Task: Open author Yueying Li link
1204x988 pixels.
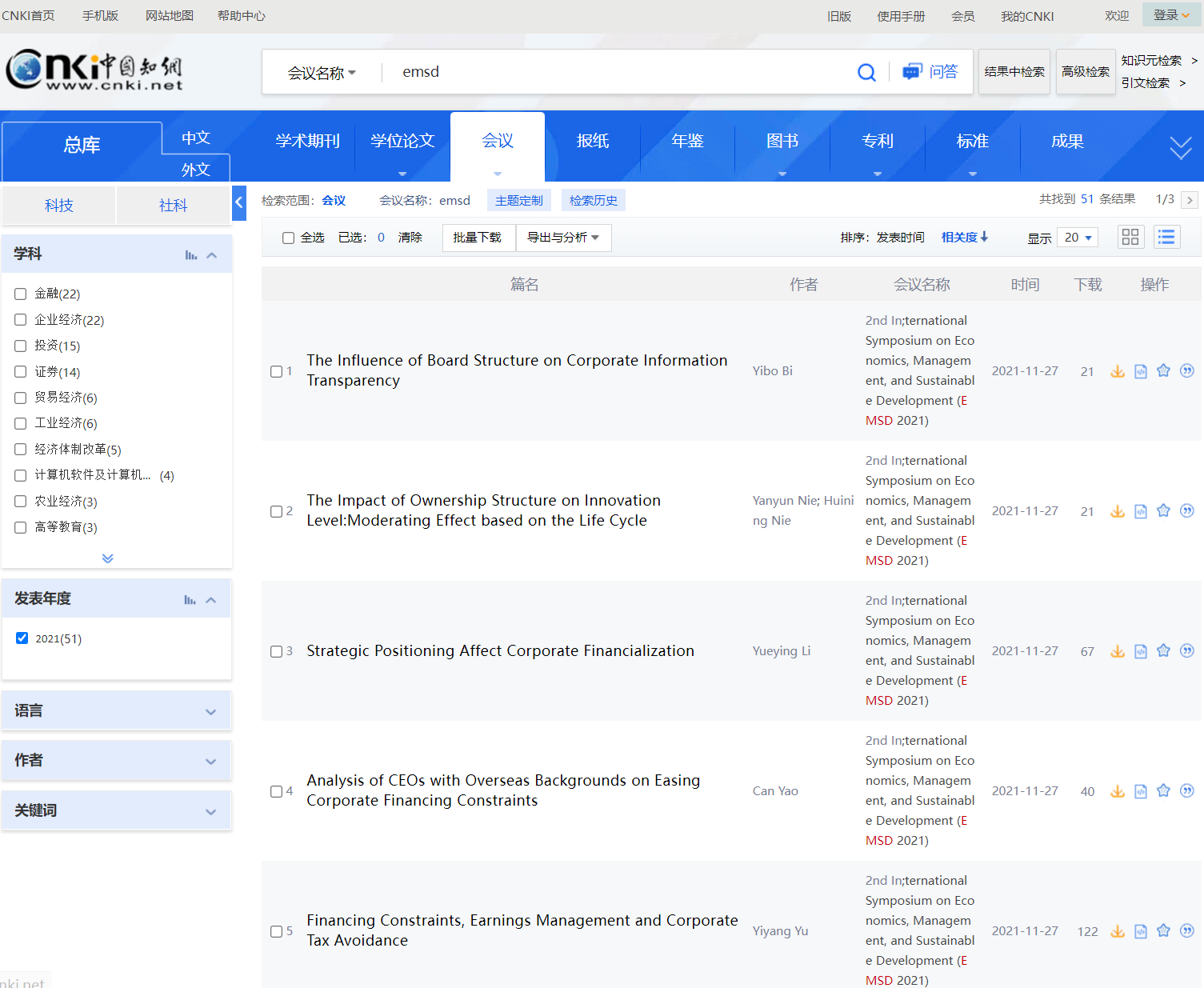Action: (x=782, y=651)
